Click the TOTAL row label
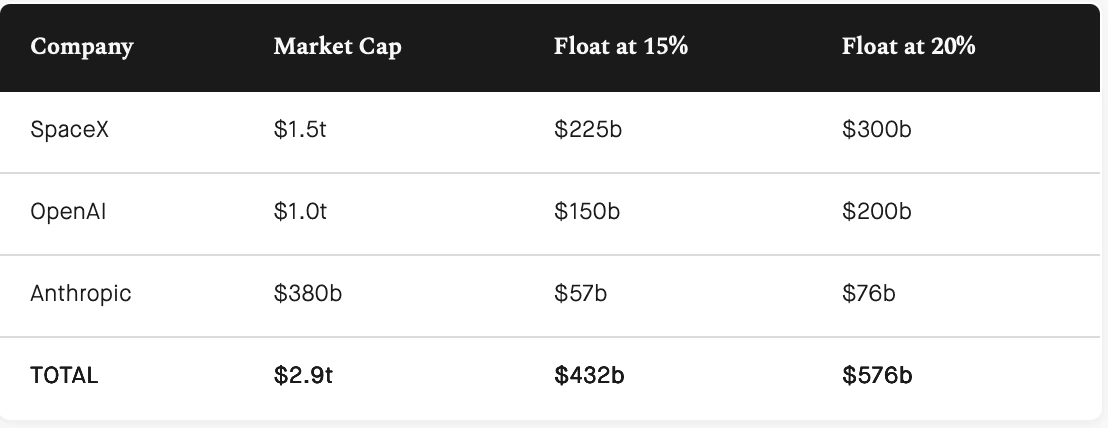 pyautogui.click(x=64, y=376)
